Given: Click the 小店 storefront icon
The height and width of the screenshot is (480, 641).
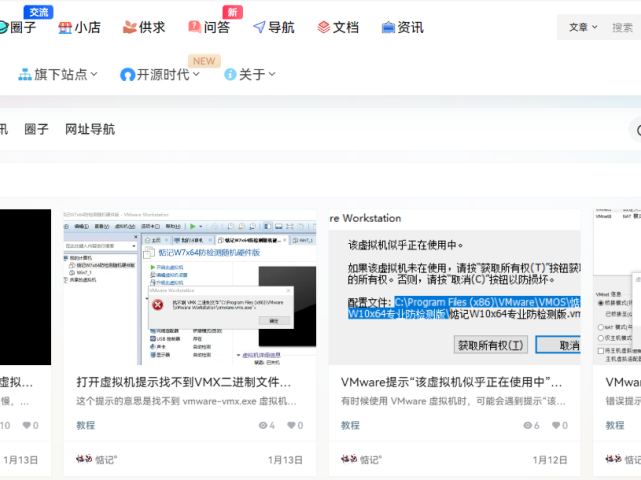Looking at the screenshot, I should (65, 28).
